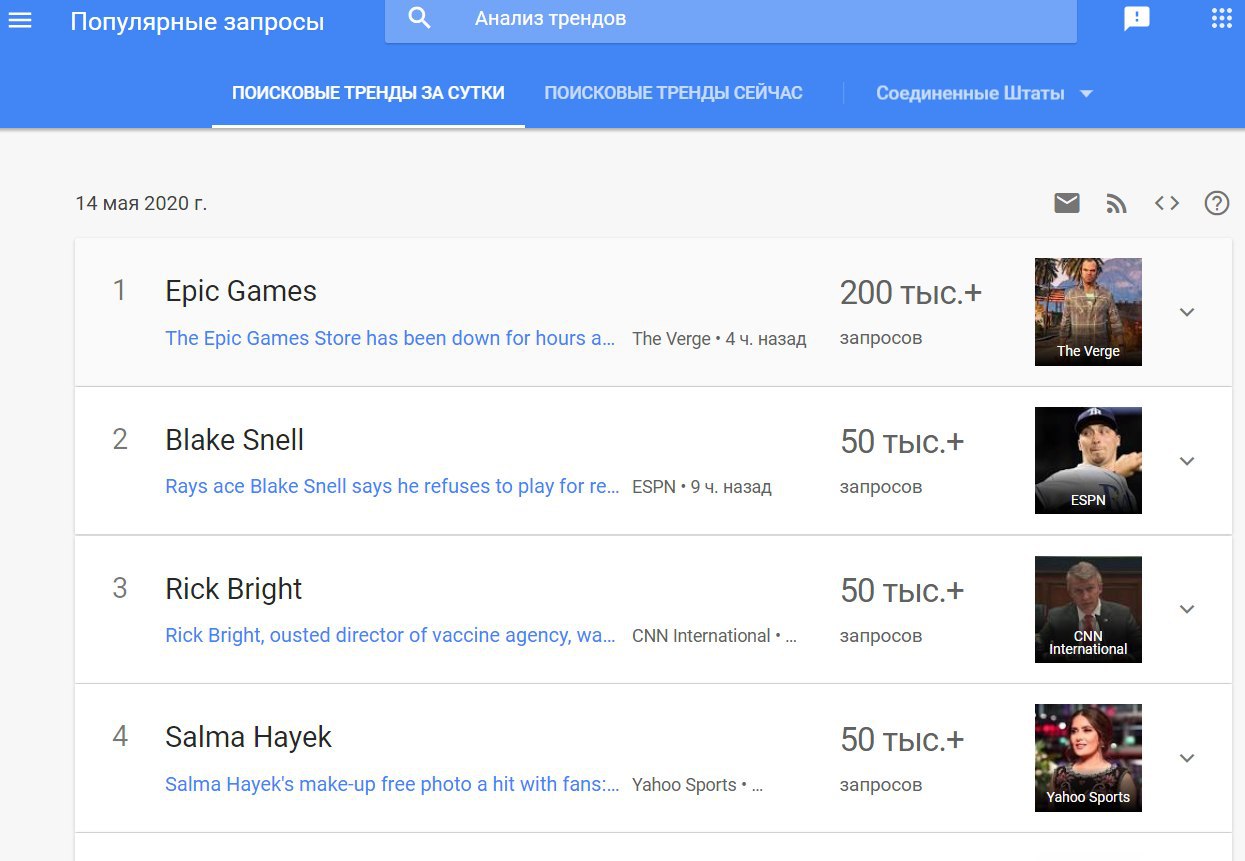Expand the Salma Hayek trend row
1245x861 pixels.
[1187, 758]
